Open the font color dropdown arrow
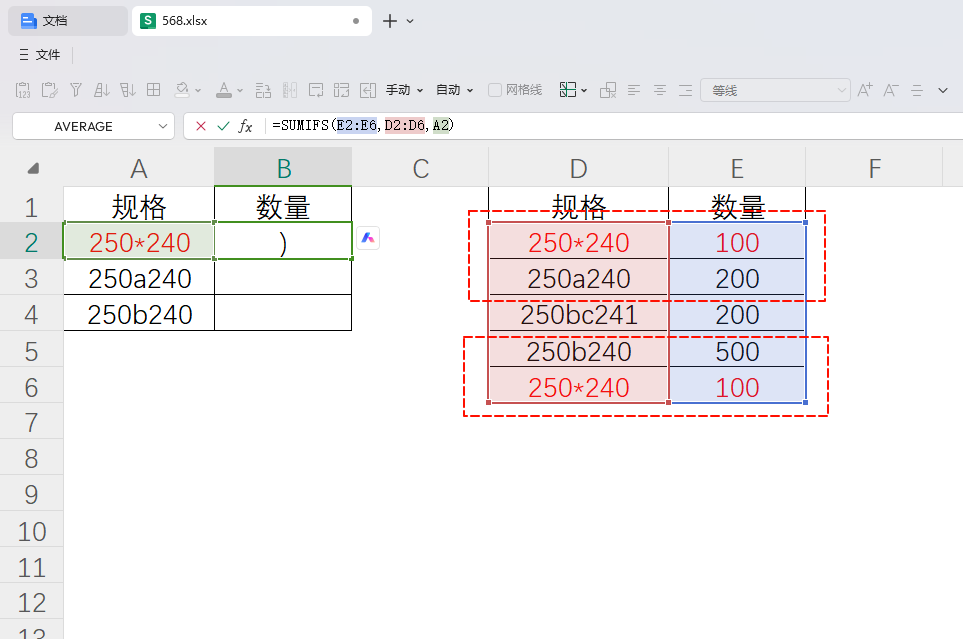The height and width of the screenshot is (639, 963). click(240, 91)
